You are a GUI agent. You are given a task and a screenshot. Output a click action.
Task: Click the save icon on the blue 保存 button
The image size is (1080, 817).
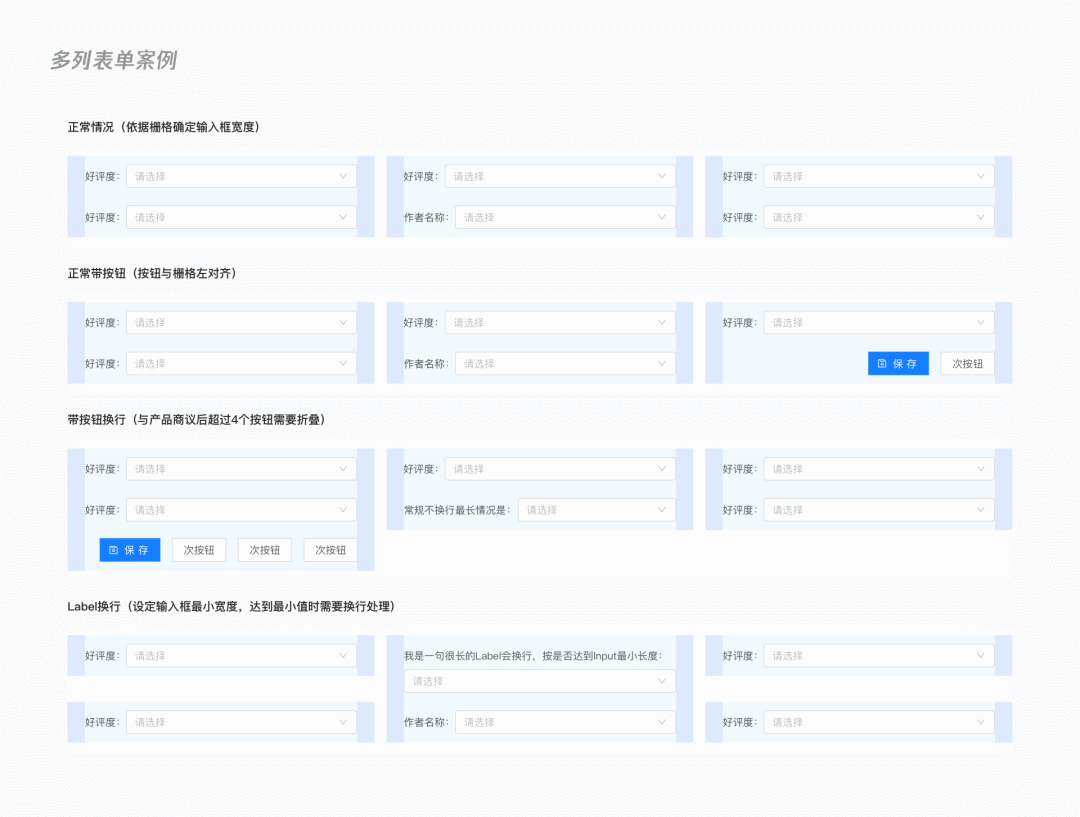click(x=882, y=363)
